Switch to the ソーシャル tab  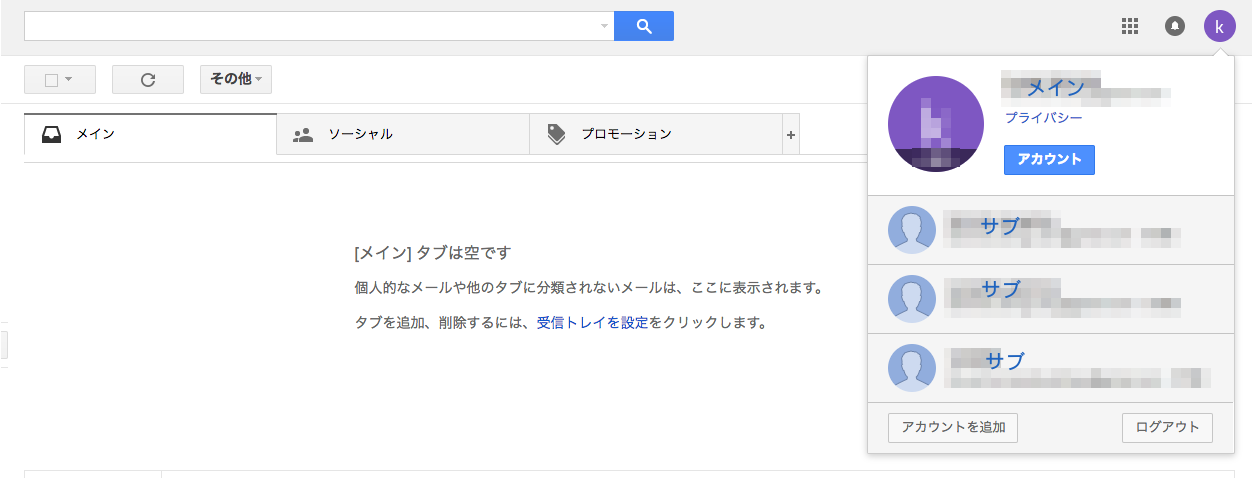click(x=402, y=134)
